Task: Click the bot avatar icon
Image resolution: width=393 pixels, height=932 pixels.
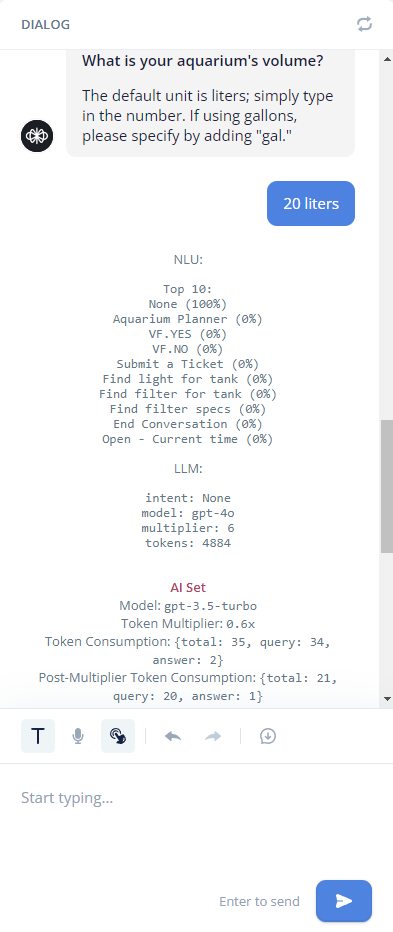Action: (37, 136)
